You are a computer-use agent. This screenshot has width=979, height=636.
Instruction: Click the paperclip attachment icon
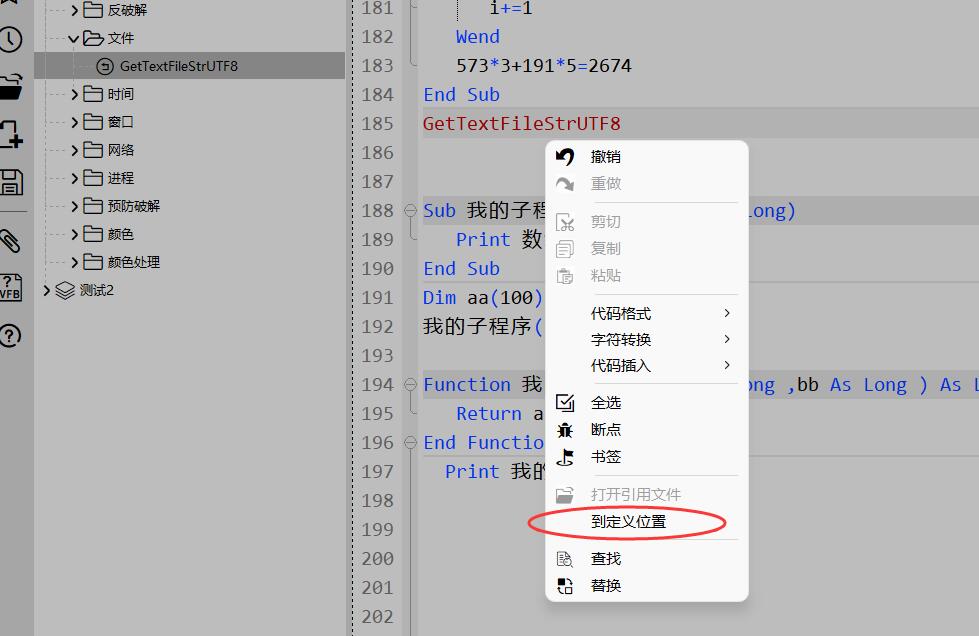click(x=10, y=240)
